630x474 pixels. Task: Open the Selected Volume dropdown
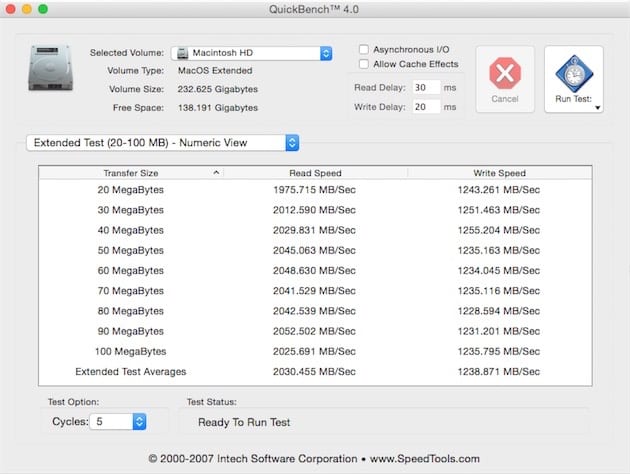(325, 53)
